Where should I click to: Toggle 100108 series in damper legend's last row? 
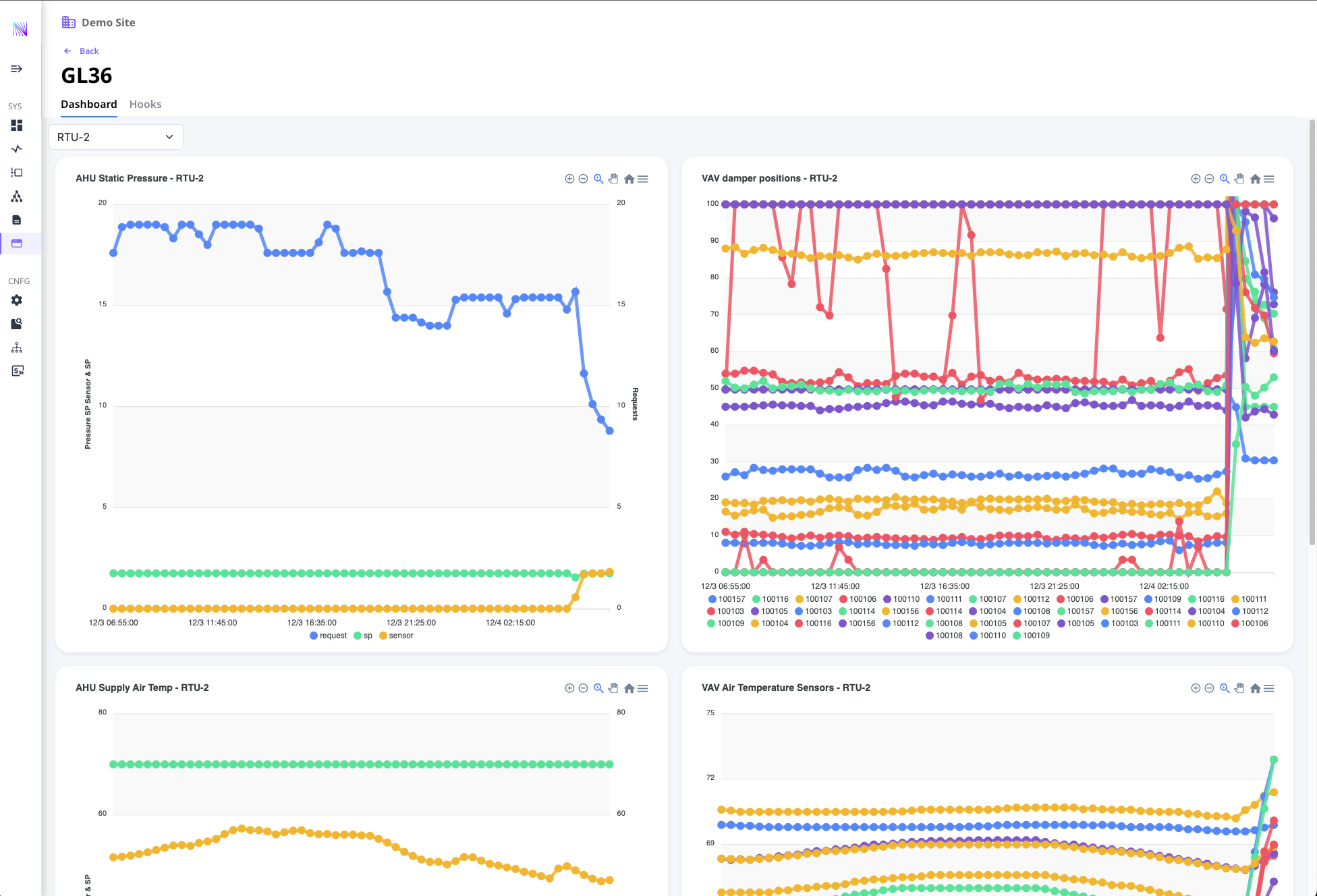[944, 636]
